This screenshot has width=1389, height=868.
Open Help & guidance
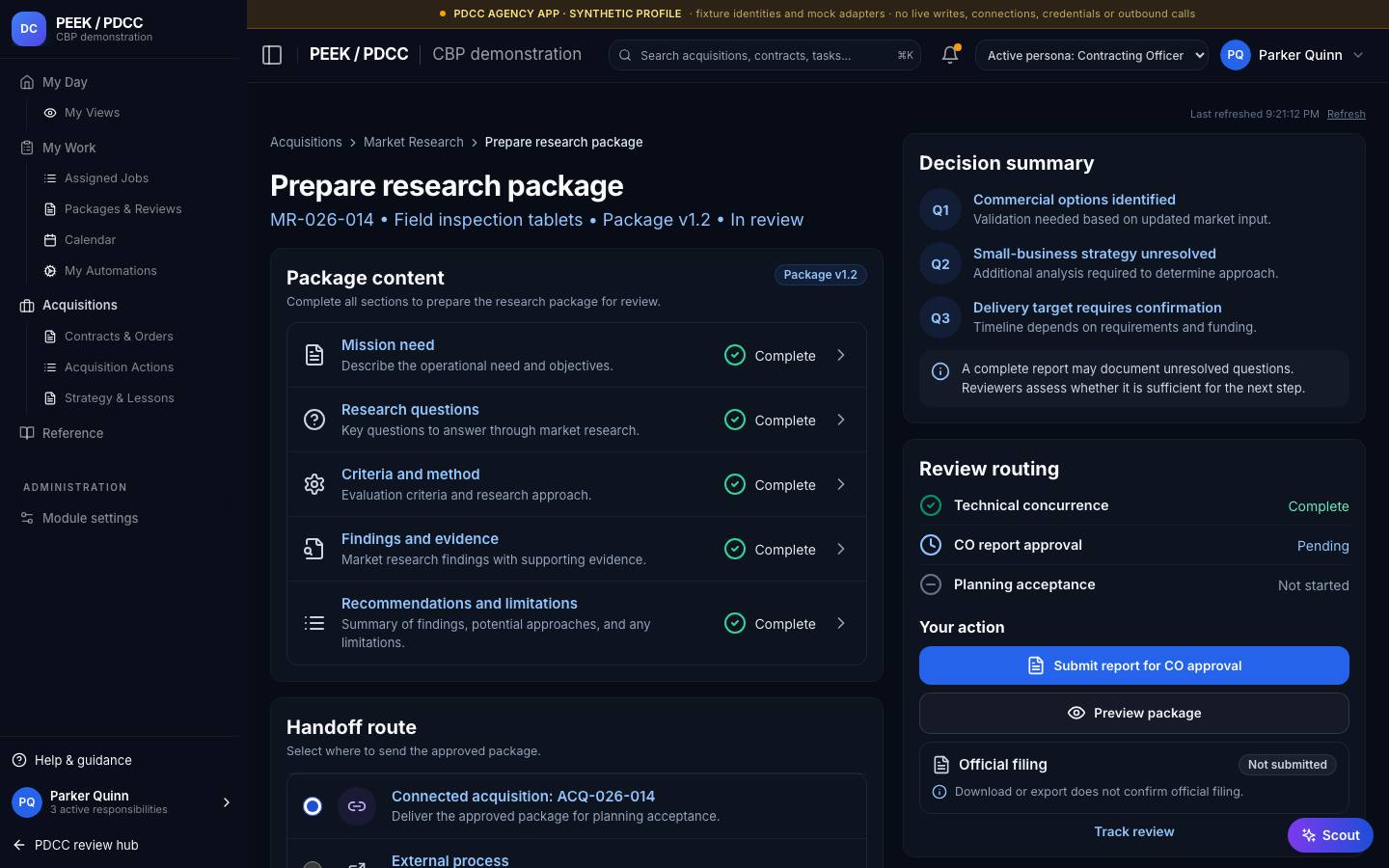[x=72, y=760]
